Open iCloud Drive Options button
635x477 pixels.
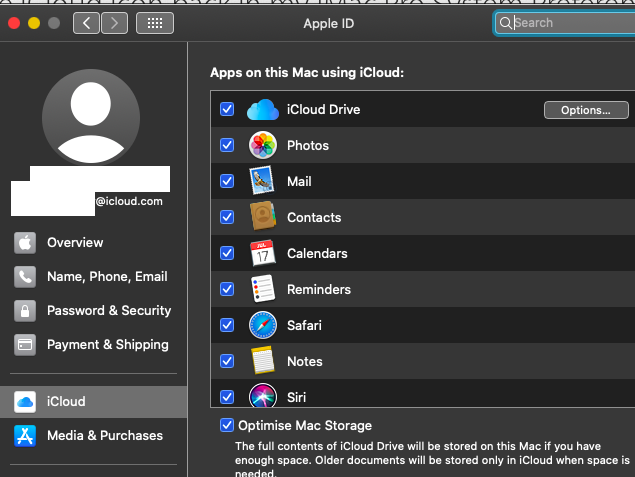click(x=586, y=110)
